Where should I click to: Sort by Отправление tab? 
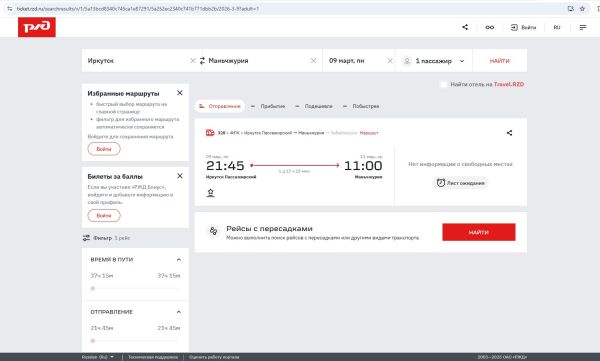tap(220, 106)
